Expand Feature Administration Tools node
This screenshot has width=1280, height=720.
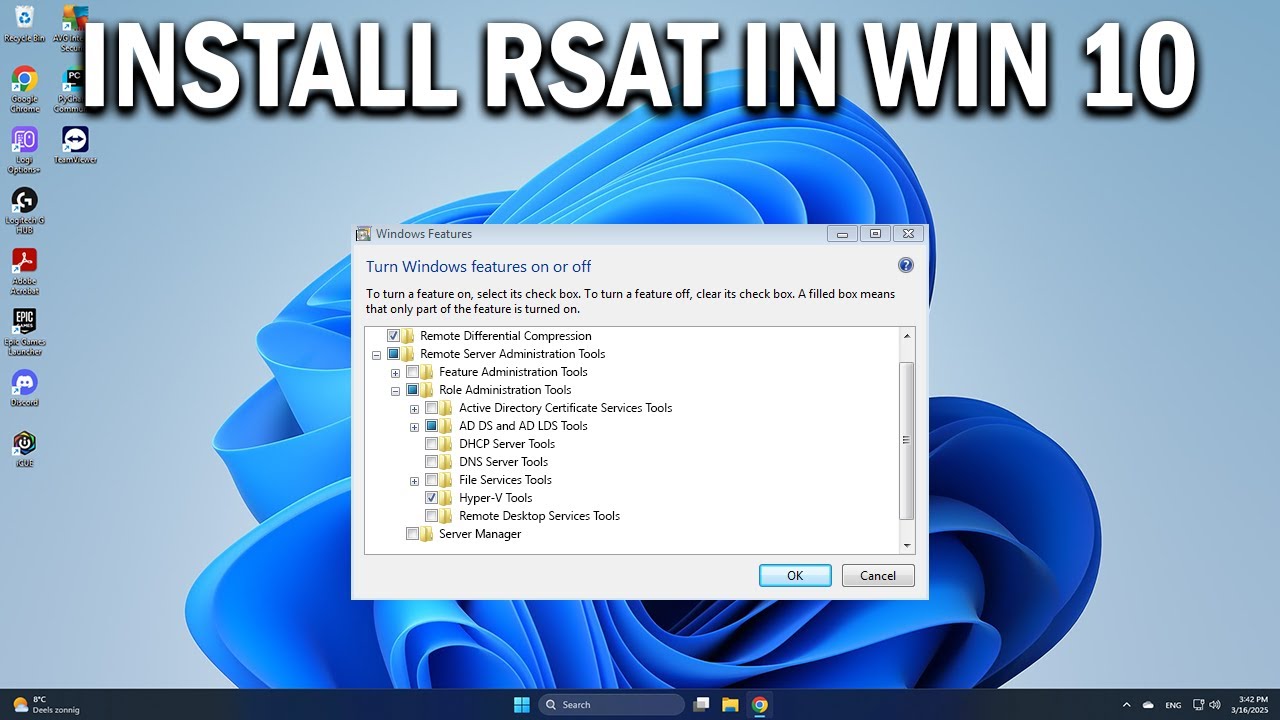(395, 373)
